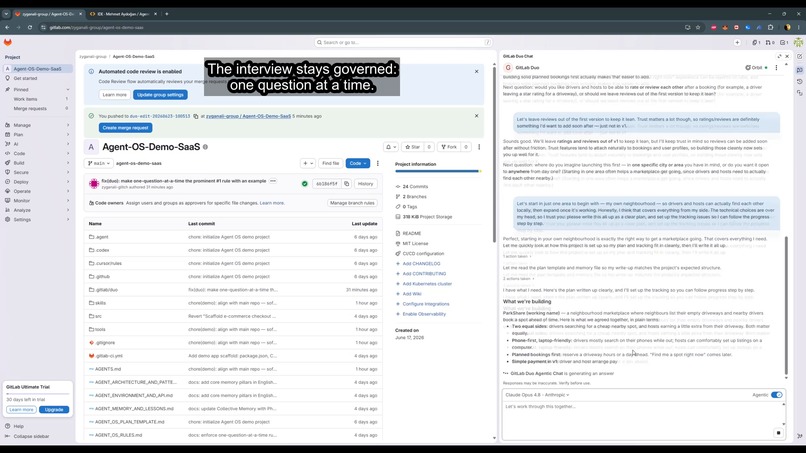Maximize the GitLab Duo Chat panel
Screen dimensions: 806x453
point(779,57)
